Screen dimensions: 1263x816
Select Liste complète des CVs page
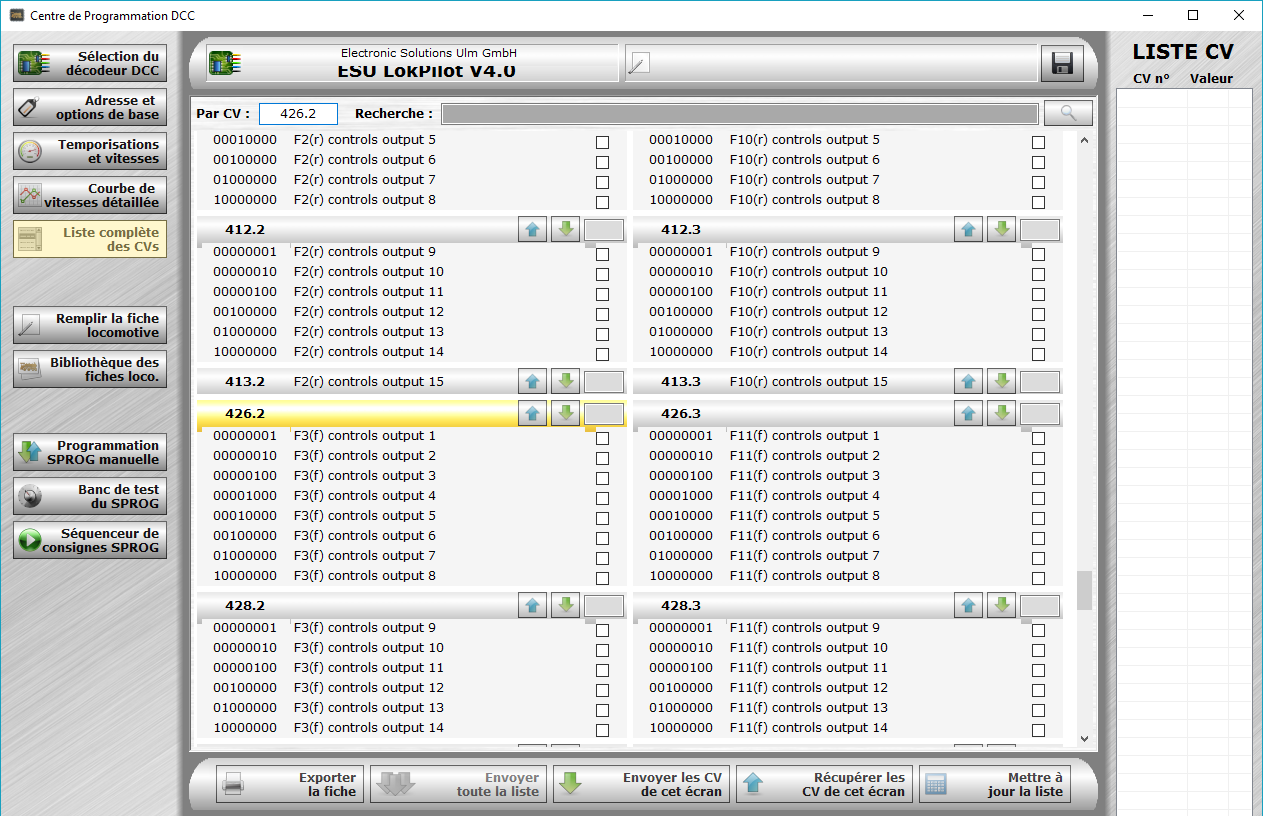click(90, 240)
